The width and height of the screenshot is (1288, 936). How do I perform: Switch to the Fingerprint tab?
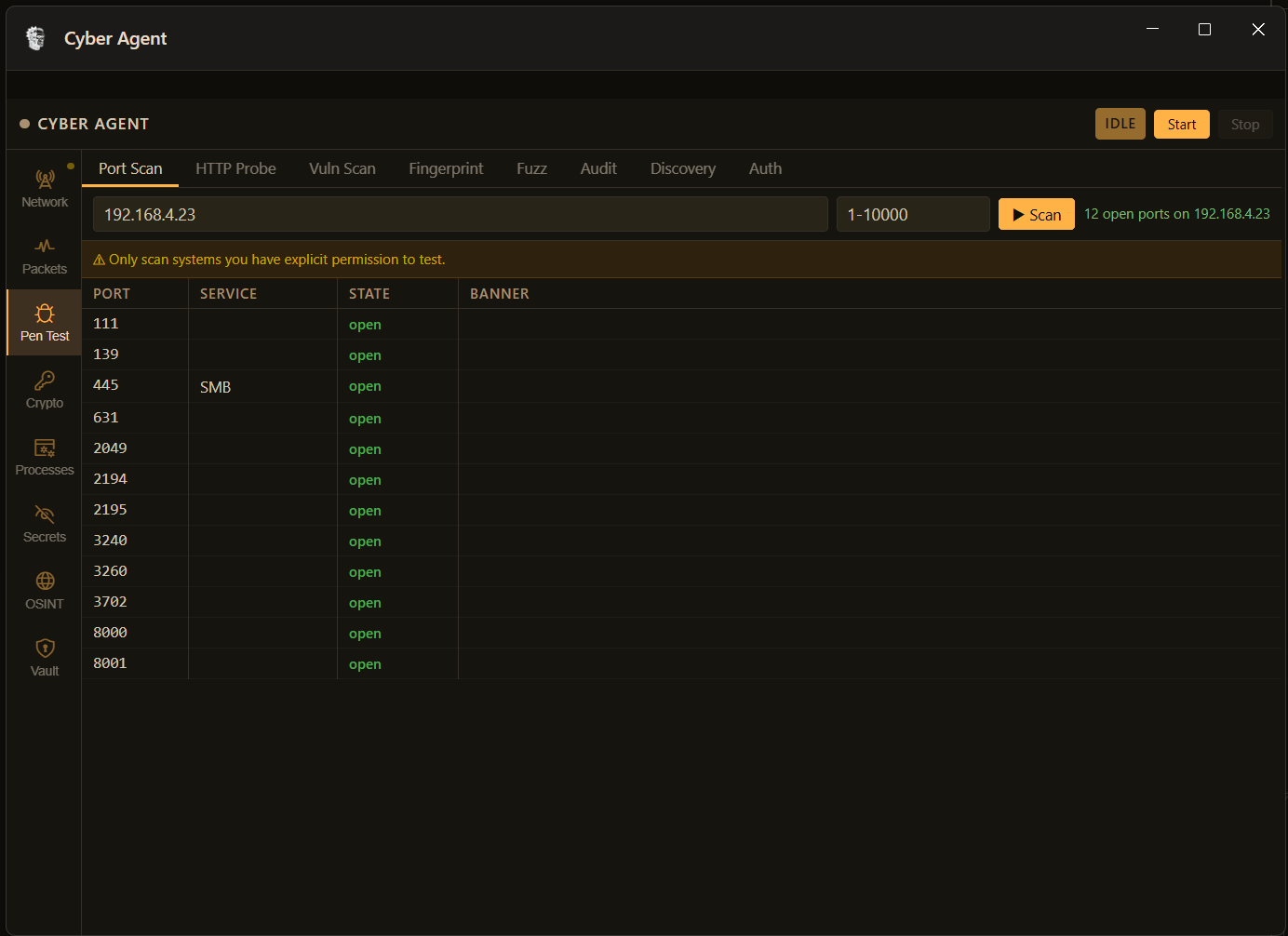(x=446, y=168)
